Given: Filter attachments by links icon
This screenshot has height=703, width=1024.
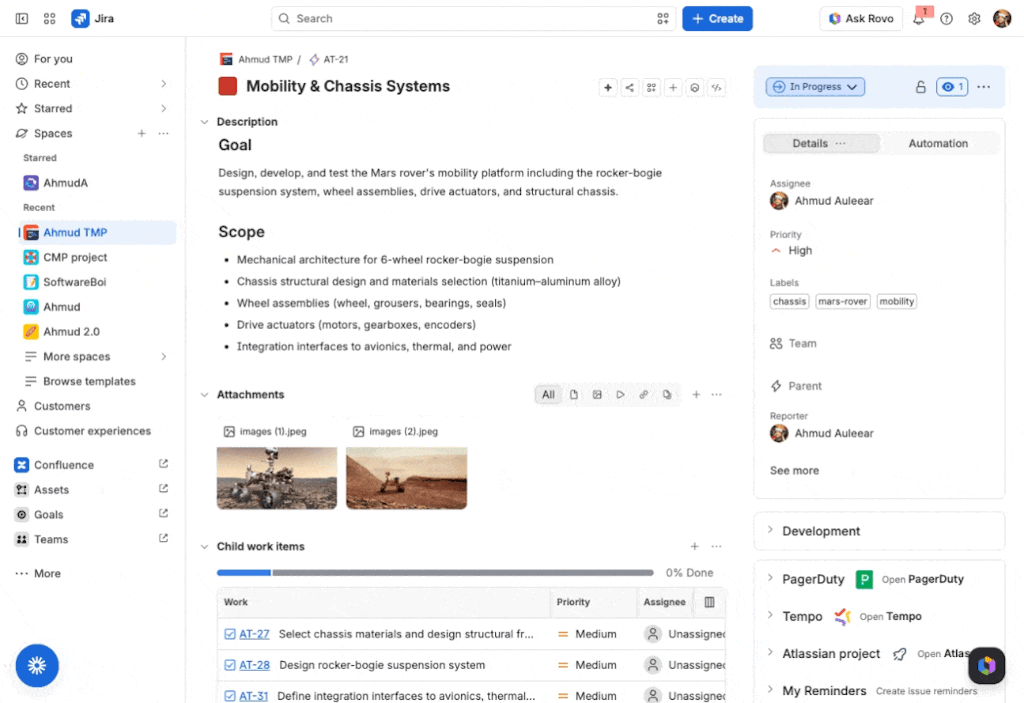Looking at the screenshot, I should click(643, 395).
